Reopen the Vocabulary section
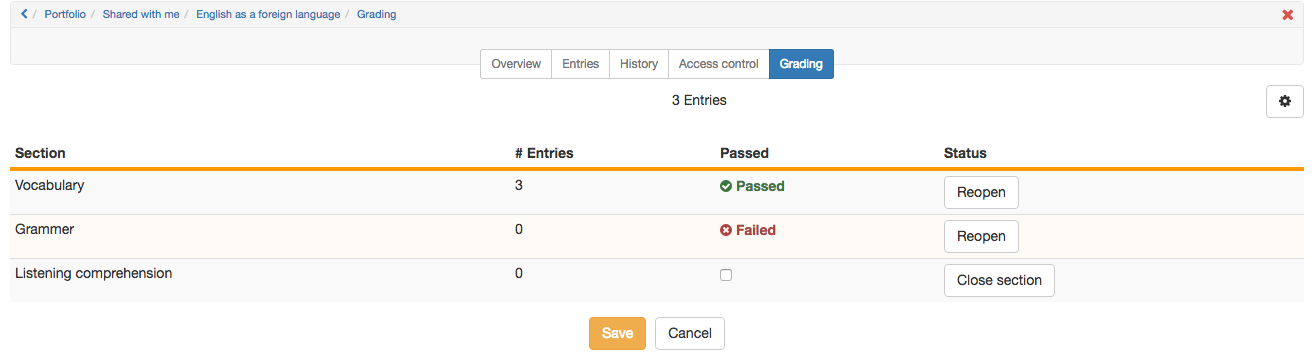 [981, 192]
